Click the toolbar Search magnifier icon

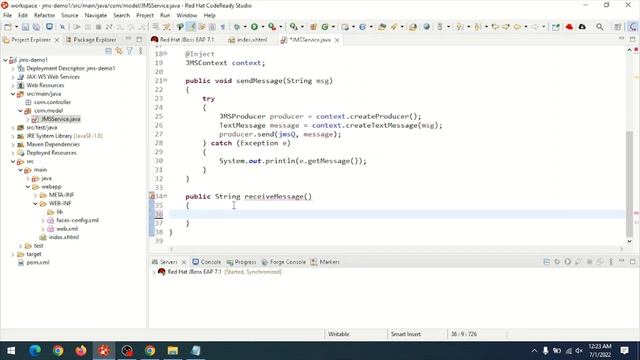[599, 27]
